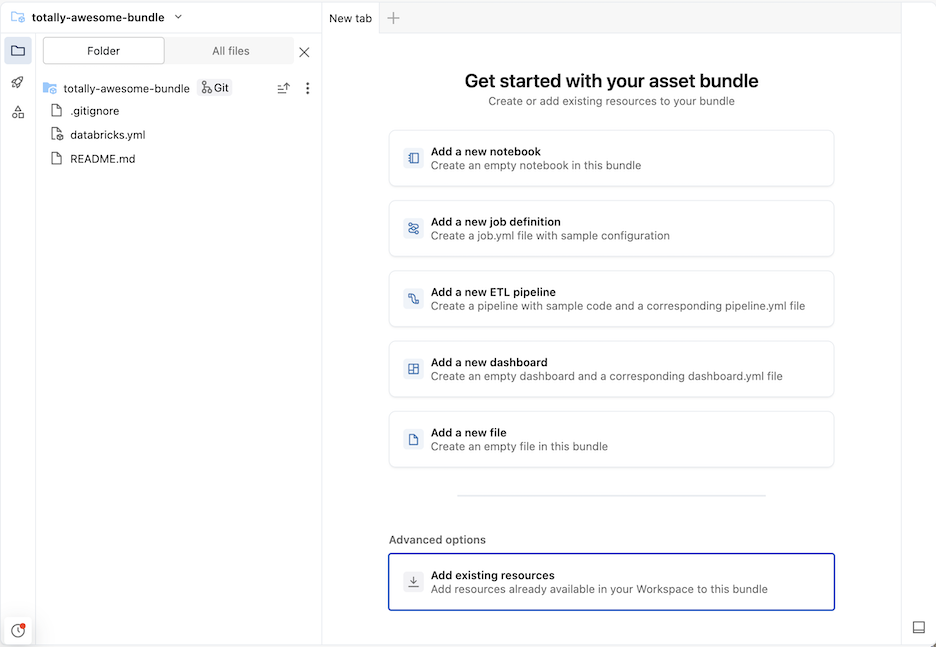Select the New tab tab
936x647 pixels.
pos(350,18)
